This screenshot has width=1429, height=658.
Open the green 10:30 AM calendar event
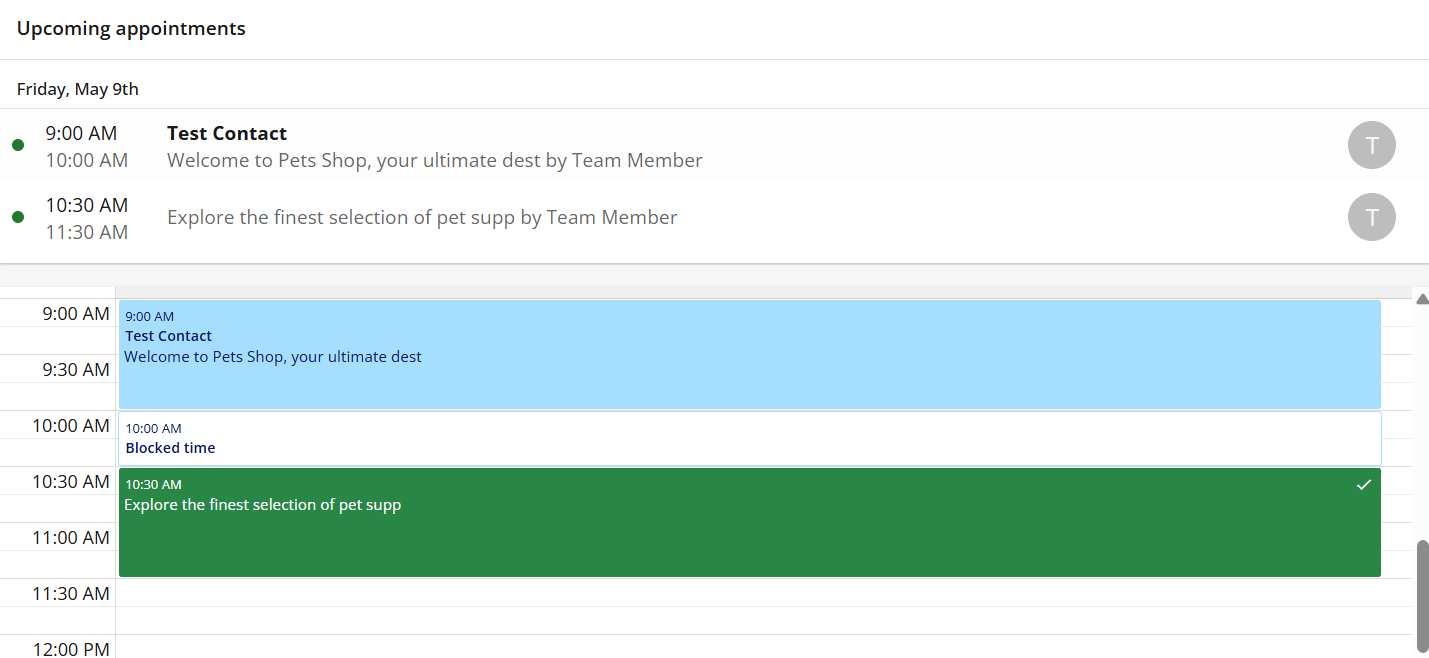(x=749, y=522)
